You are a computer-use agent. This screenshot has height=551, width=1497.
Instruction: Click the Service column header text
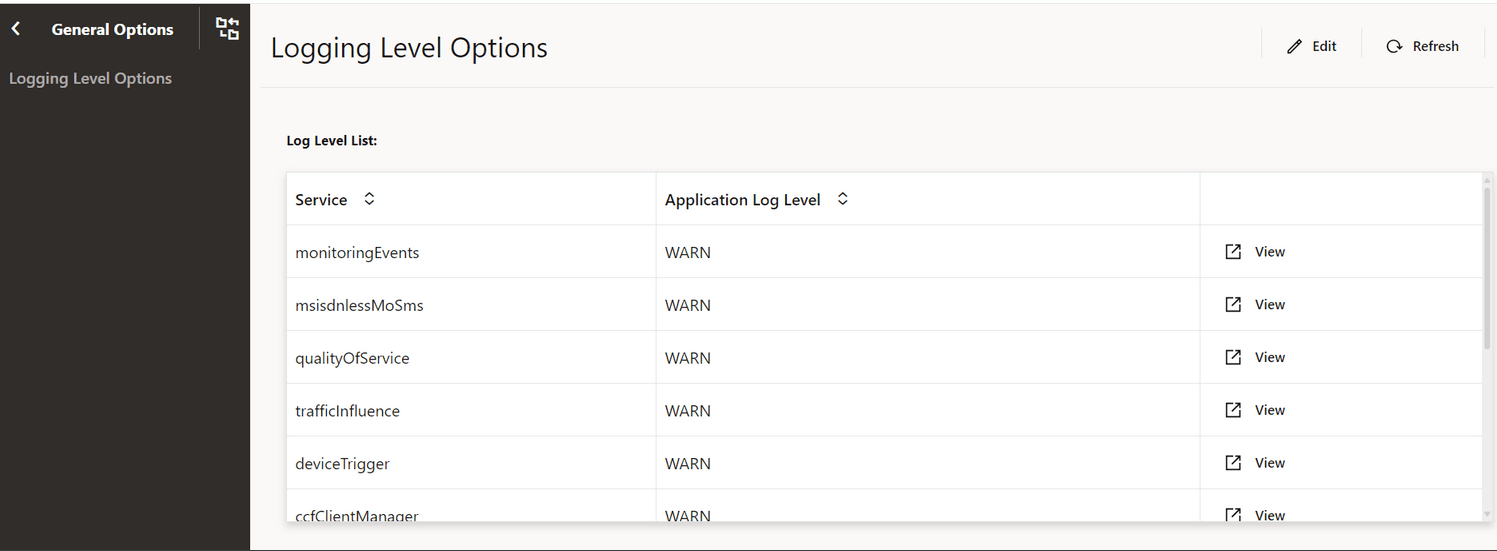coord(321,200)
